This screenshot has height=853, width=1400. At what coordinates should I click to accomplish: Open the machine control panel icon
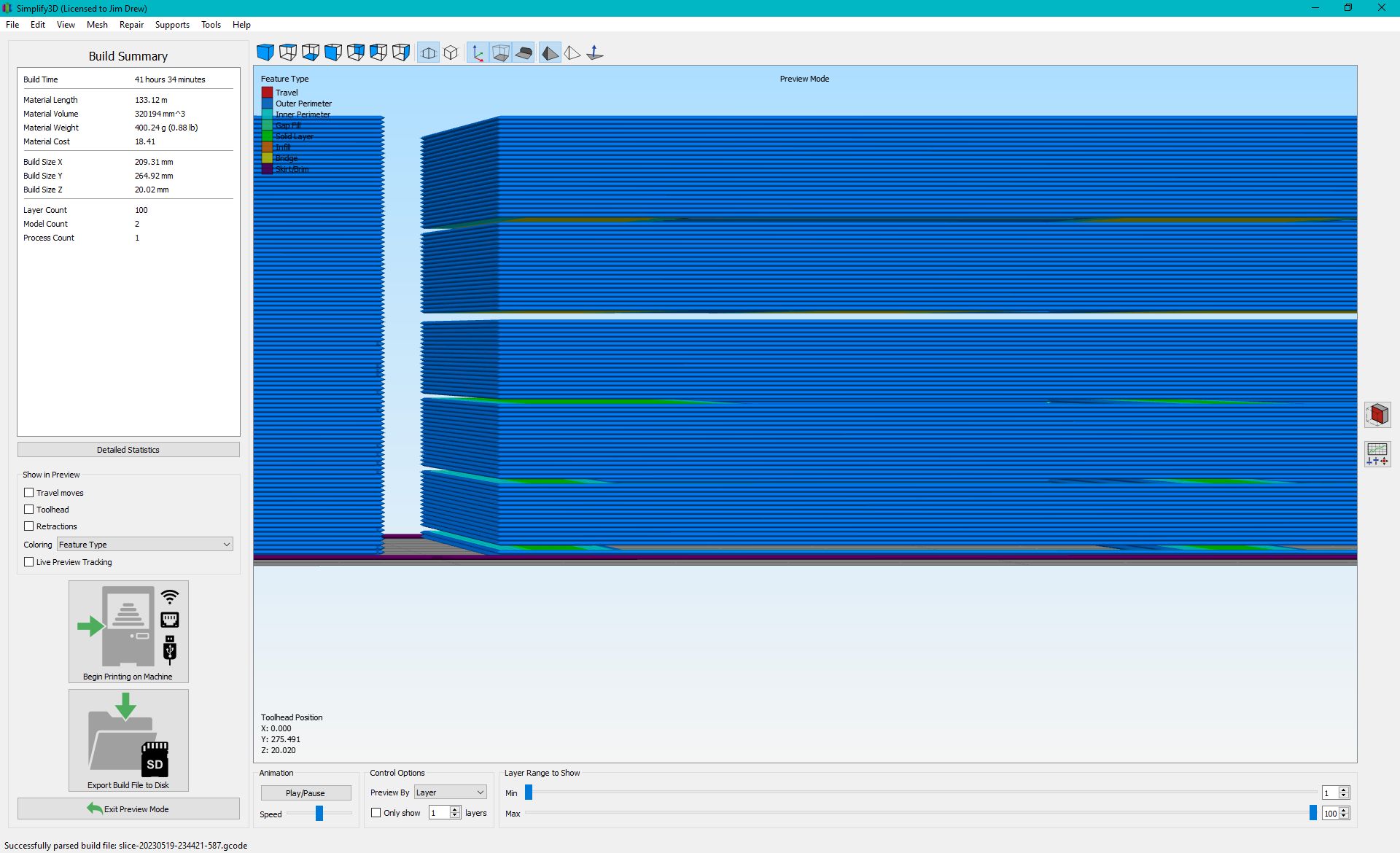tap(1377, 453)
